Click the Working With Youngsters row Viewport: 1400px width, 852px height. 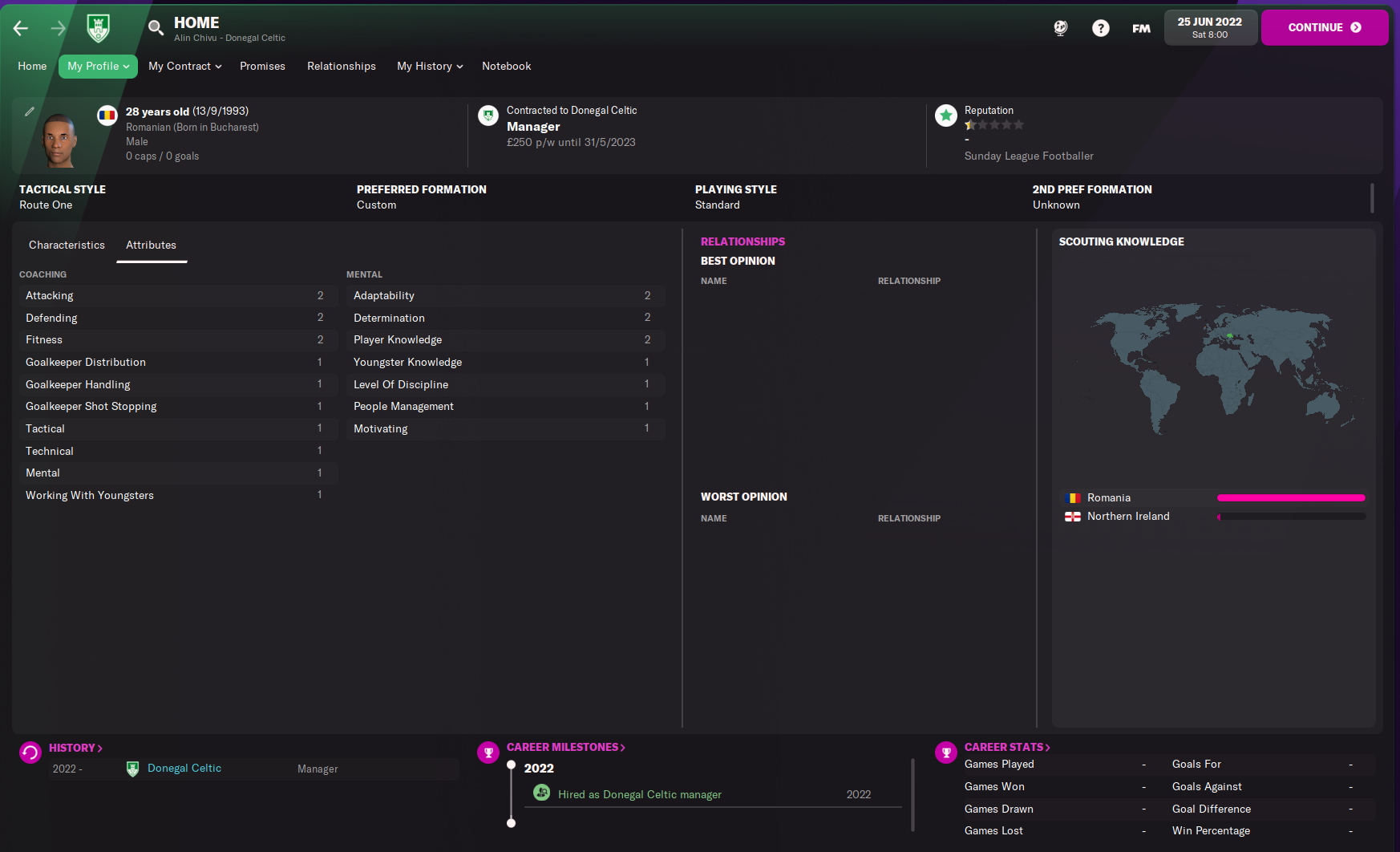point(178,496)
